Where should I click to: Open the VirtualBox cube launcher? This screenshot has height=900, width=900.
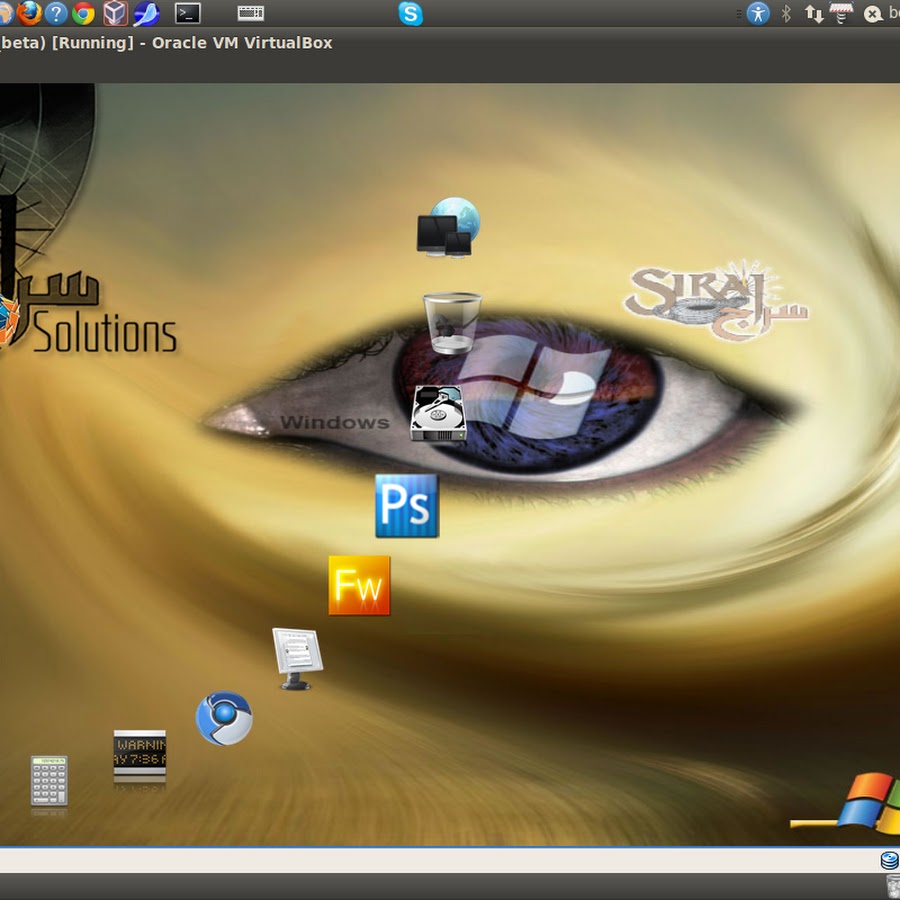(x=115, y=13)
